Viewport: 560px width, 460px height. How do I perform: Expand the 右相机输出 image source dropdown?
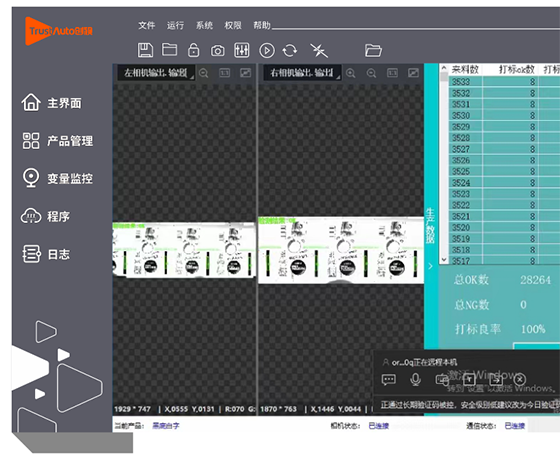[302, 73]
